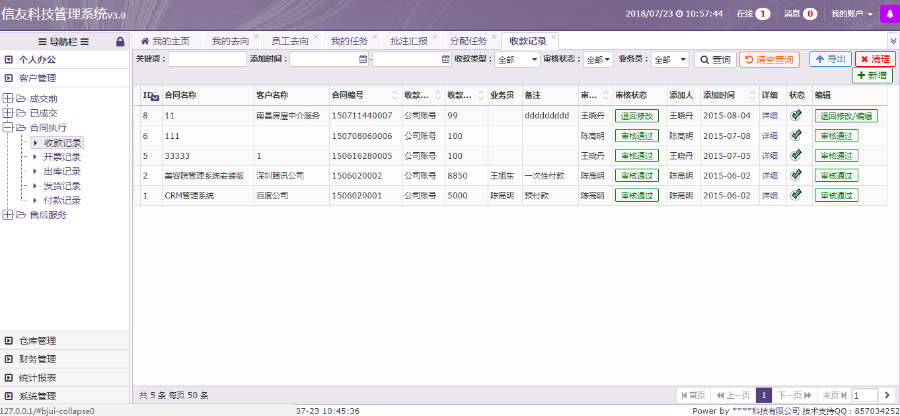Click the status check icon in row ID 6
The width and height of the screenshot is (900, 416).
796,135
